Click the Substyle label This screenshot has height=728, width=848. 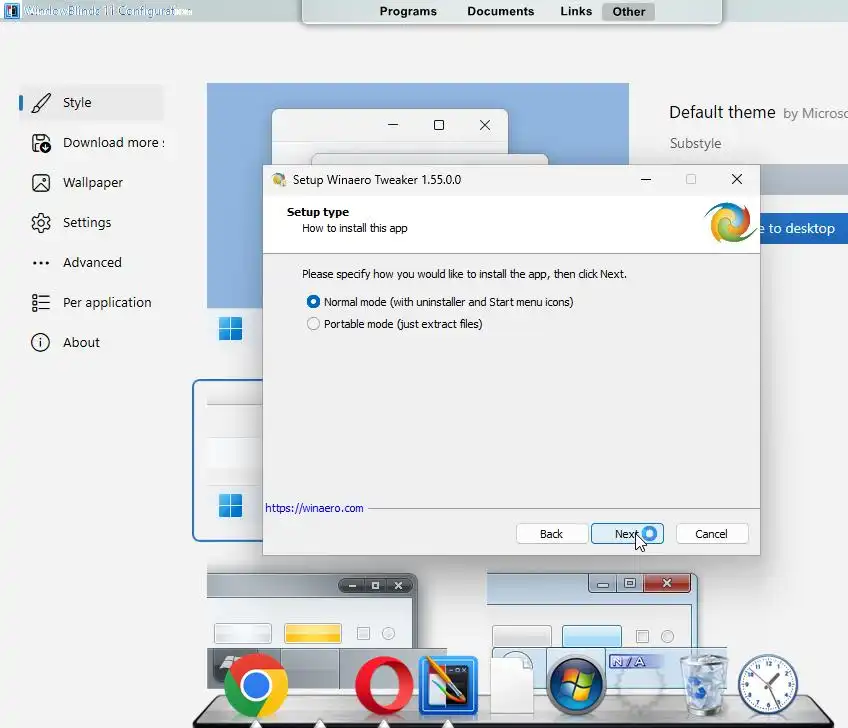[695, 143]
